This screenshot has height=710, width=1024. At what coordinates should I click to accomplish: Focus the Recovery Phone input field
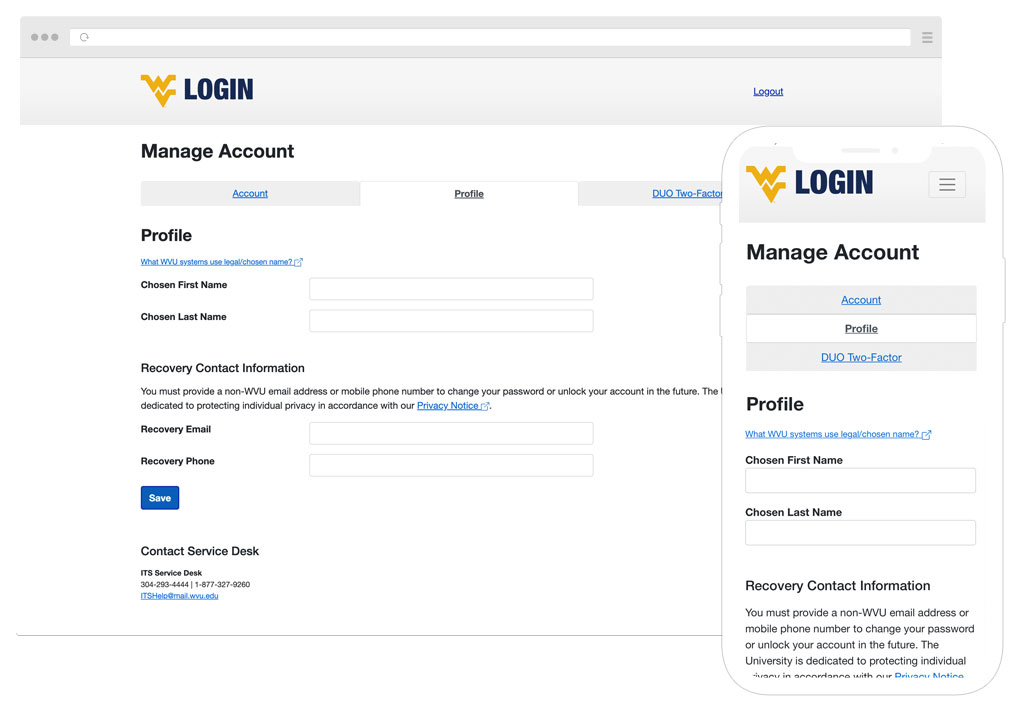tap(451, 465)
